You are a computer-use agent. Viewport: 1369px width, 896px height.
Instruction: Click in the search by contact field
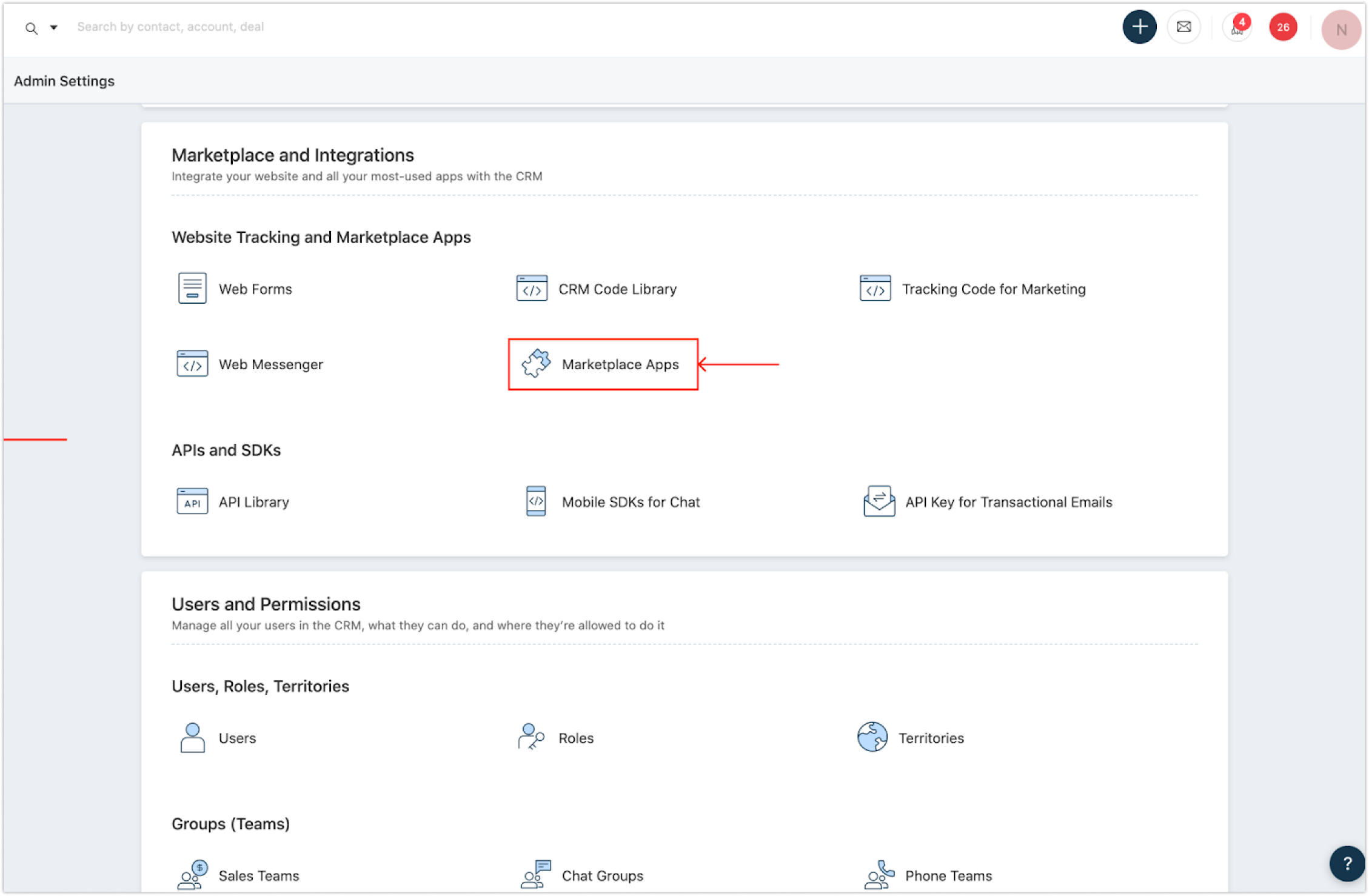[x=170, y=27]
